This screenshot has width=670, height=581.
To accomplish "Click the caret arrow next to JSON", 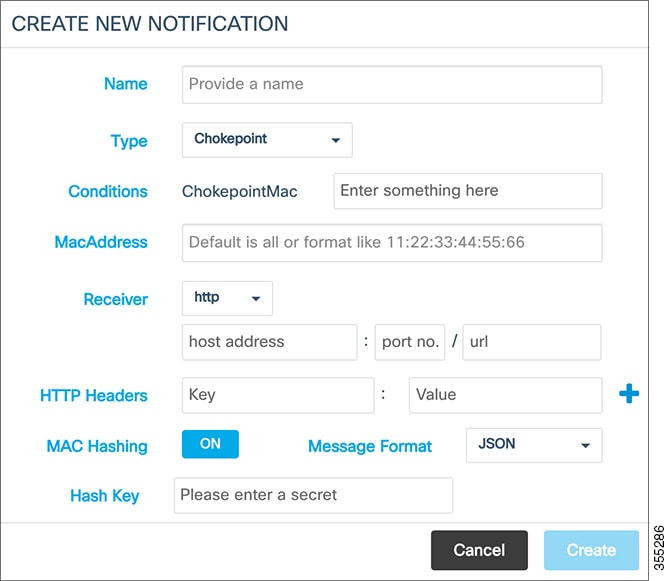I will [x=585, y=446].
